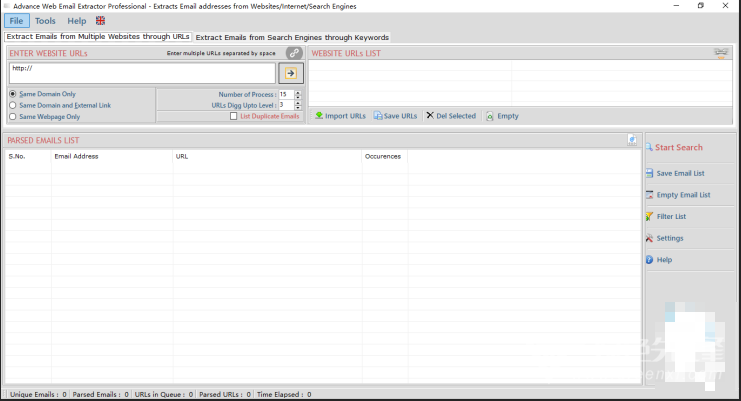Increase Number of Process value

click(x=298, y=92)
